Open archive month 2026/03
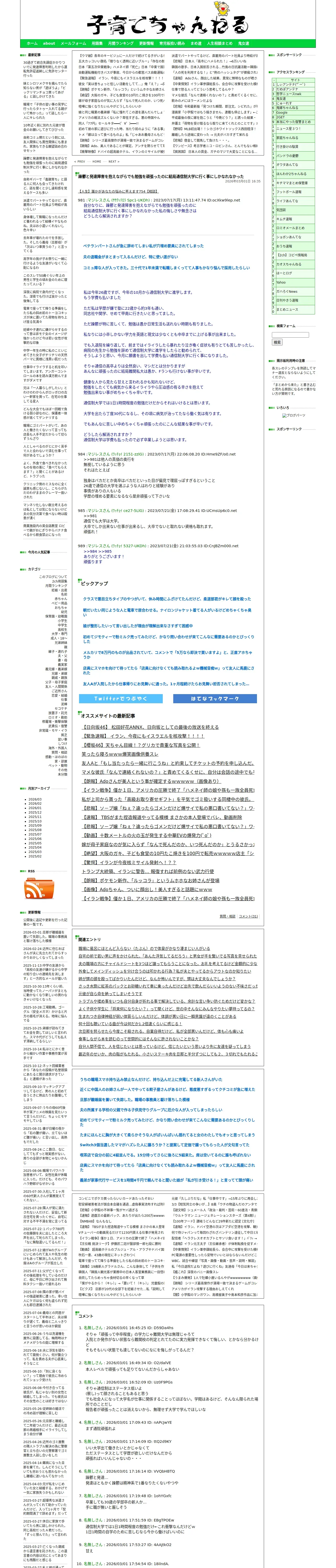Viewport: 336px width, 1568px height. pyautogui.click(x=35, y=799)
